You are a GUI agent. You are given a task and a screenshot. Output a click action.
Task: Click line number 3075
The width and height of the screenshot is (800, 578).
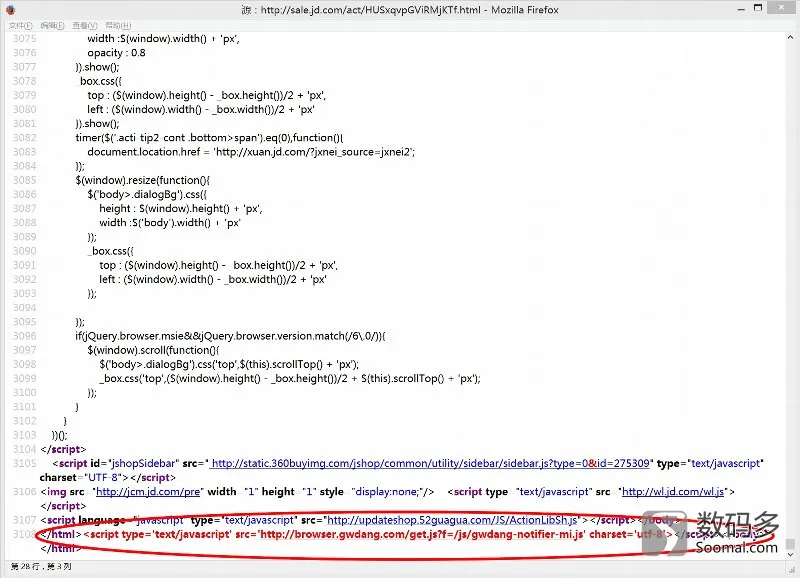tap(24, 39)
